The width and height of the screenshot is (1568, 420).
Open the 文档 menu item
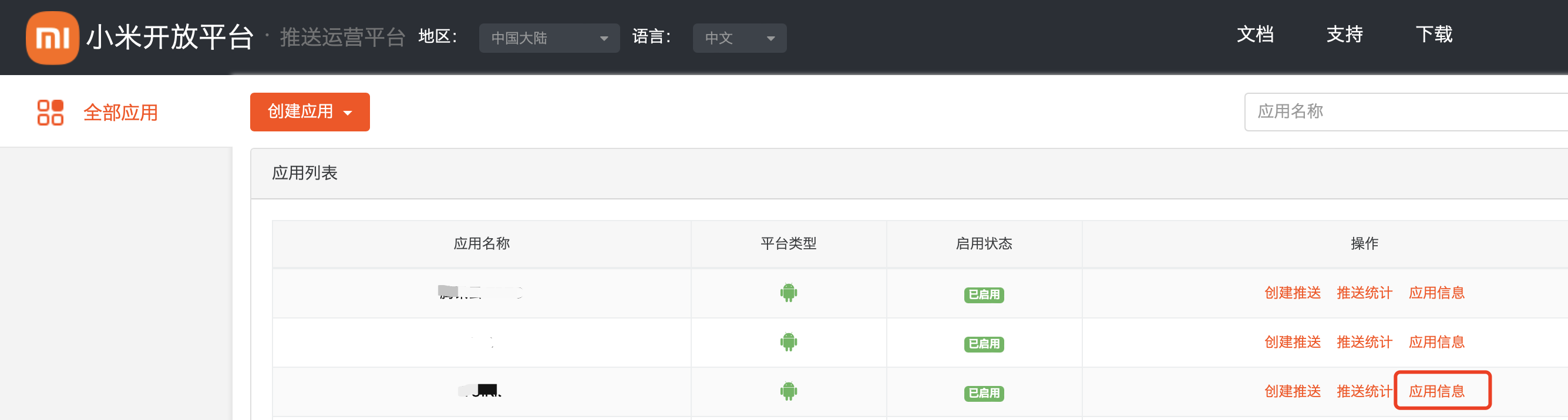[1255, 35]
